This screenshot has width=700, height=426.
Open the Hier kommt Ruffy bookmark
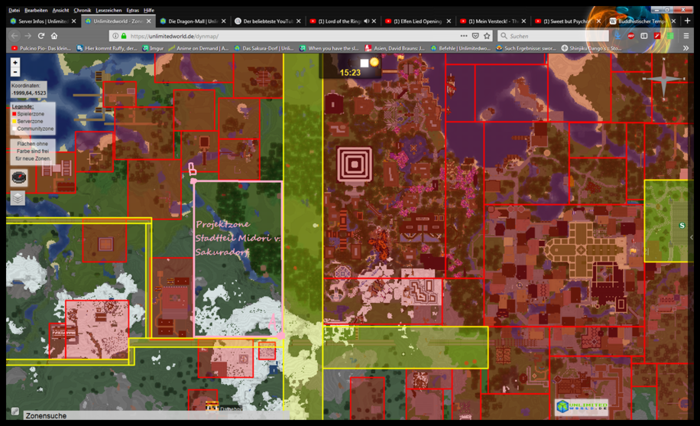point(107,48)
